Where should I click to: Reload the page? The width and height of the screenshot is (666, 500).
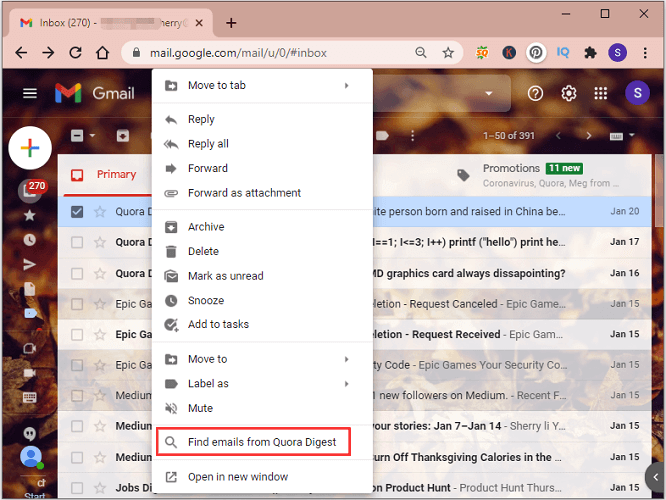tap(76, 53)
